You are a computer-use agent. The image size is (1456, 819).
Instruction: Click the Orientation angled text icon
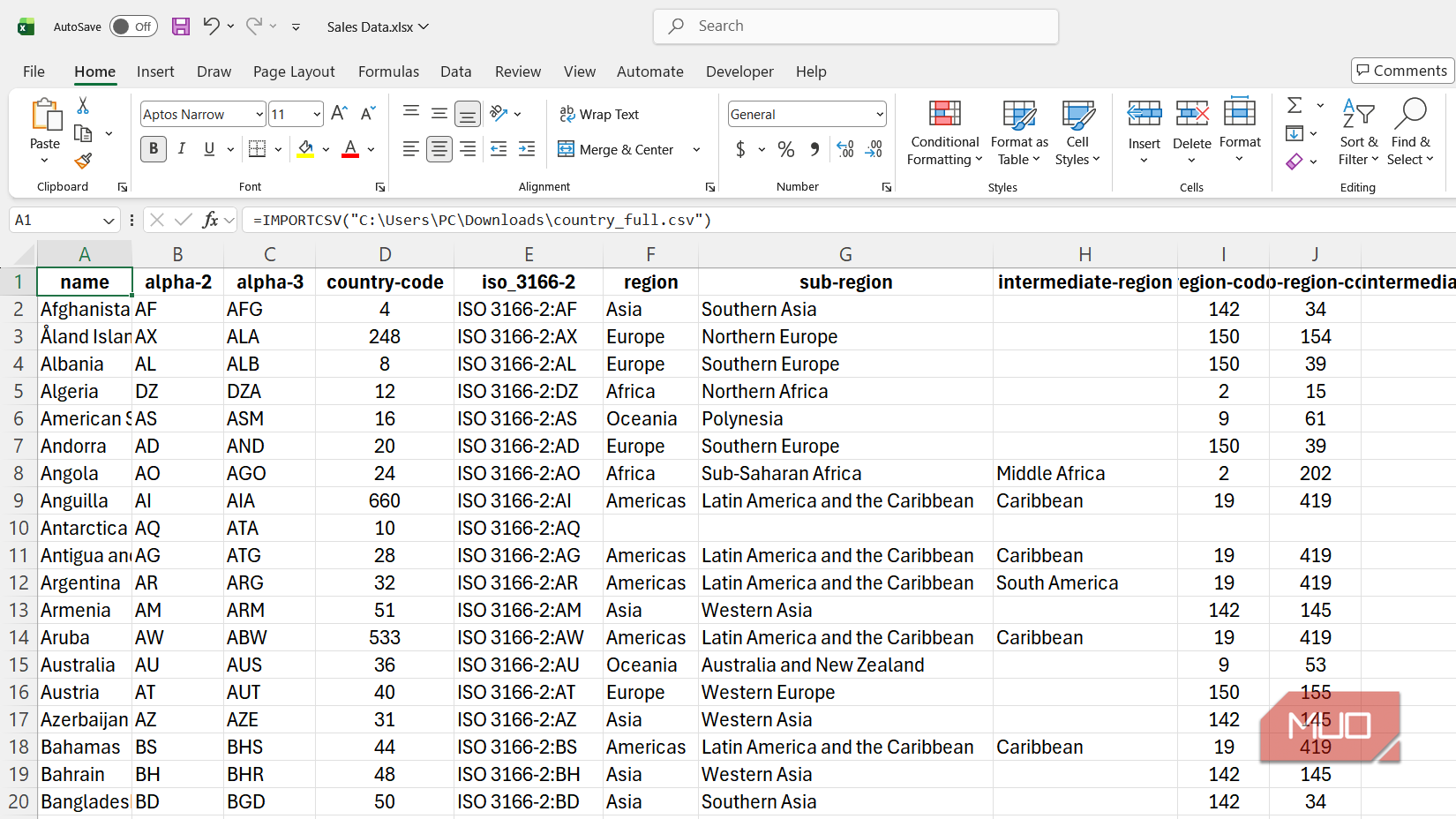pyautogui.click(x=499, y=114)
